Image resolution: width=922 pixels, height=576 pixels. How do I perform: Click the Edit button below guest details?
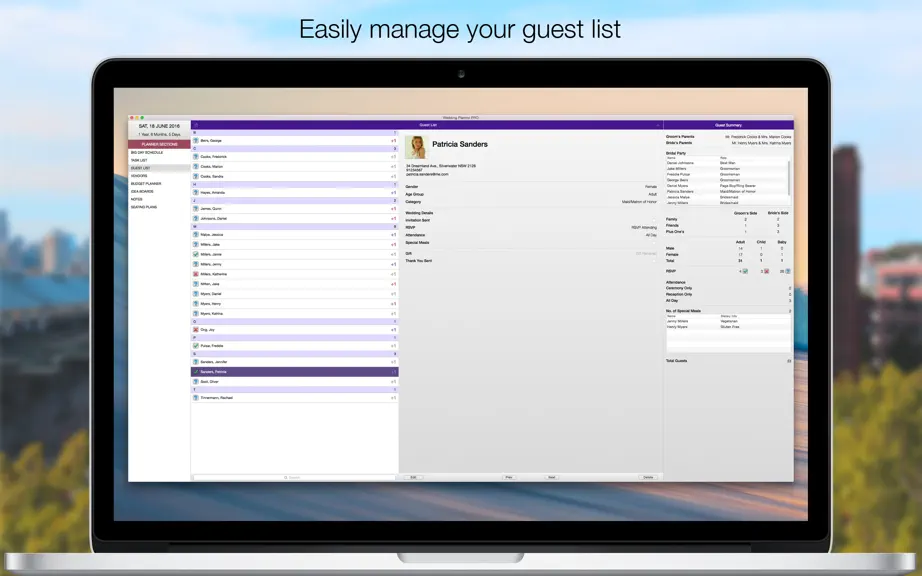coord(413,477)
